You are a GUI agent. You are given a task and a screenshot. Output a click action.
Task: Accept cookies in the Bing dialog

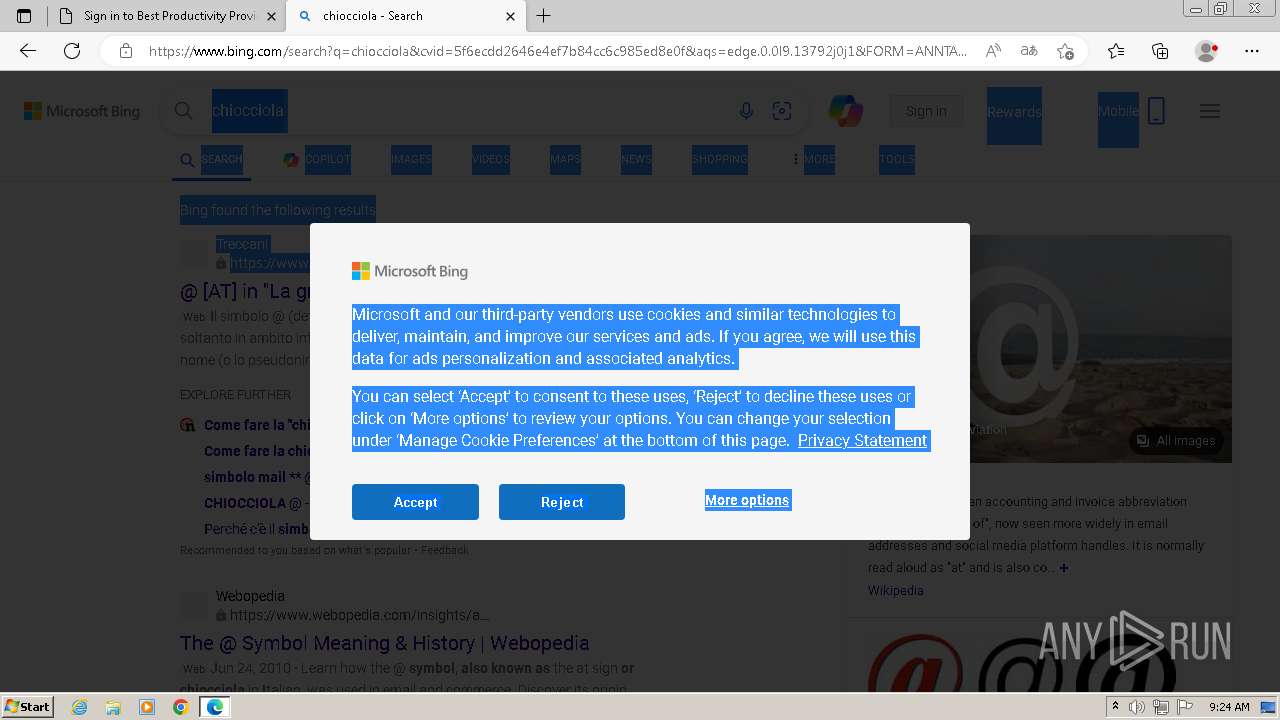tap(415, 502)
